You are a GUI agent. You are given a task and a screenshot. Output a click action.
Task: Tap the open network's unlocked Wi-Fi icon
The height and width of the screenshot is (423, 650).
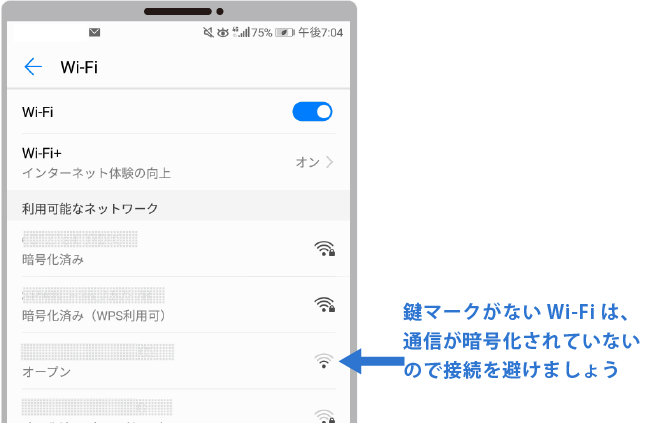[322, 361]
